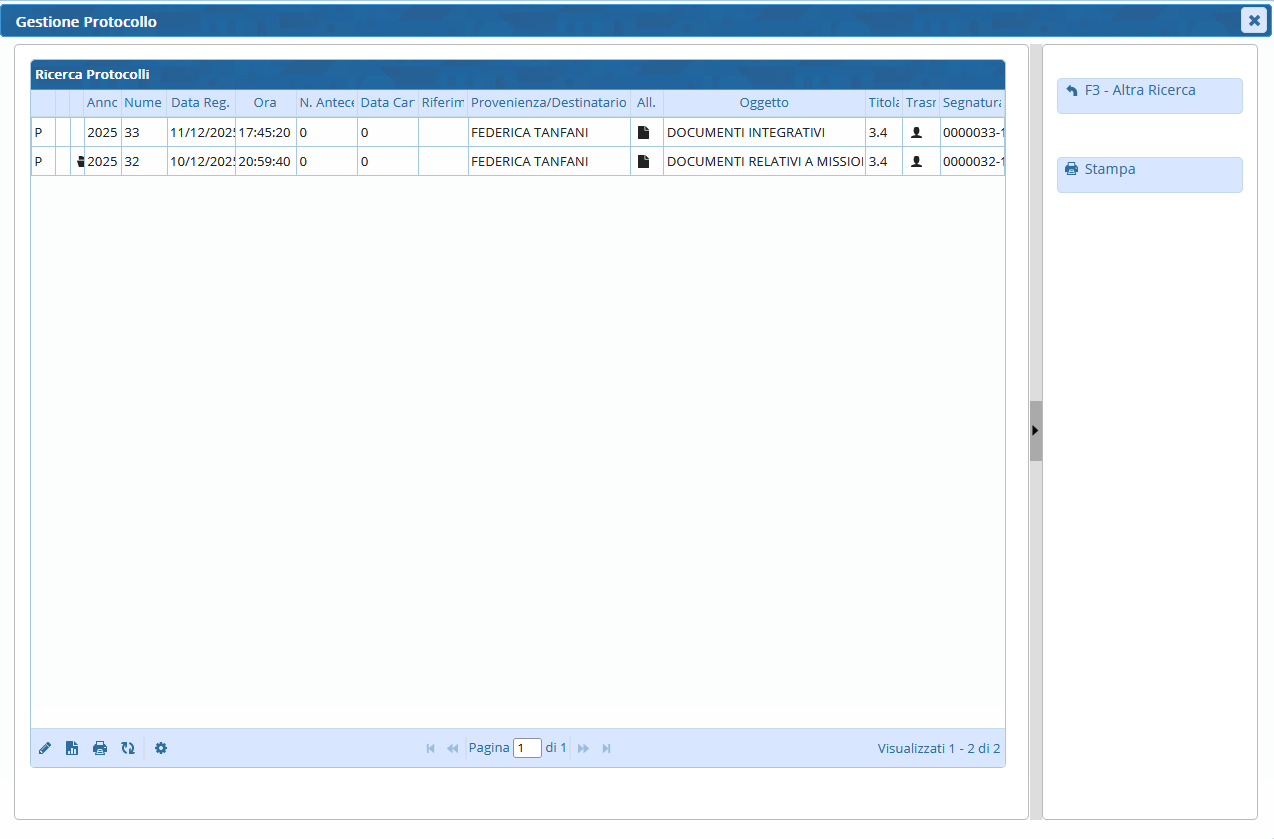
Task: Click the page number input field
Action: pyautogui.click(x=527, y=748)
